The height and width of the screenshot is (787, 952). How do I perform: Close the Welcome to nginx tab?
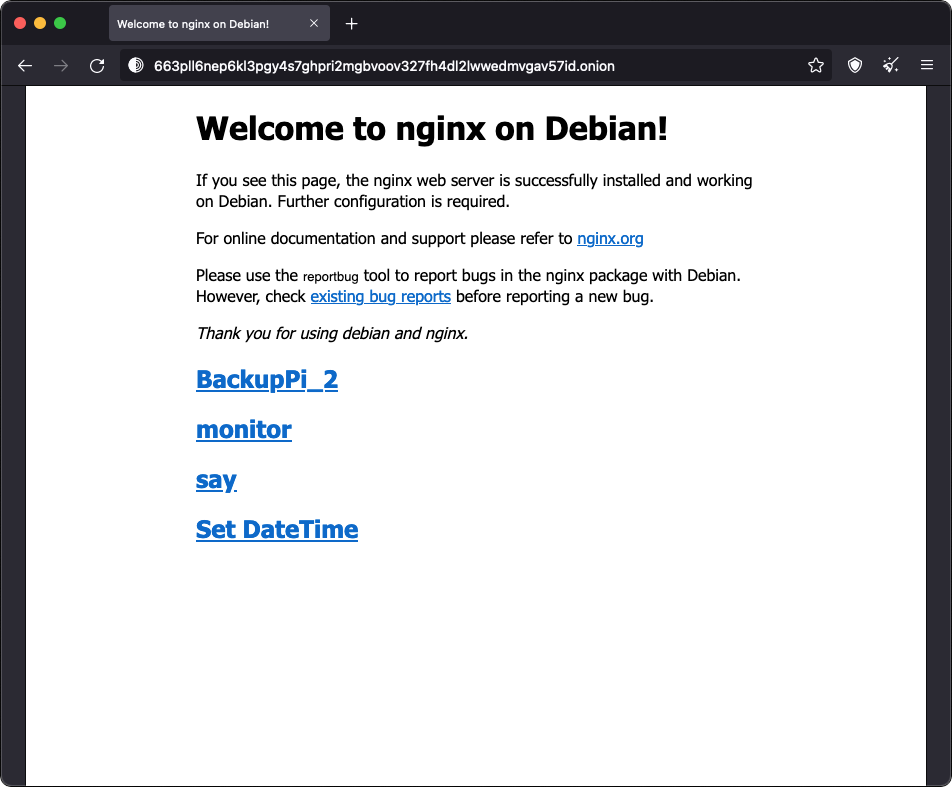click(314, 23)
